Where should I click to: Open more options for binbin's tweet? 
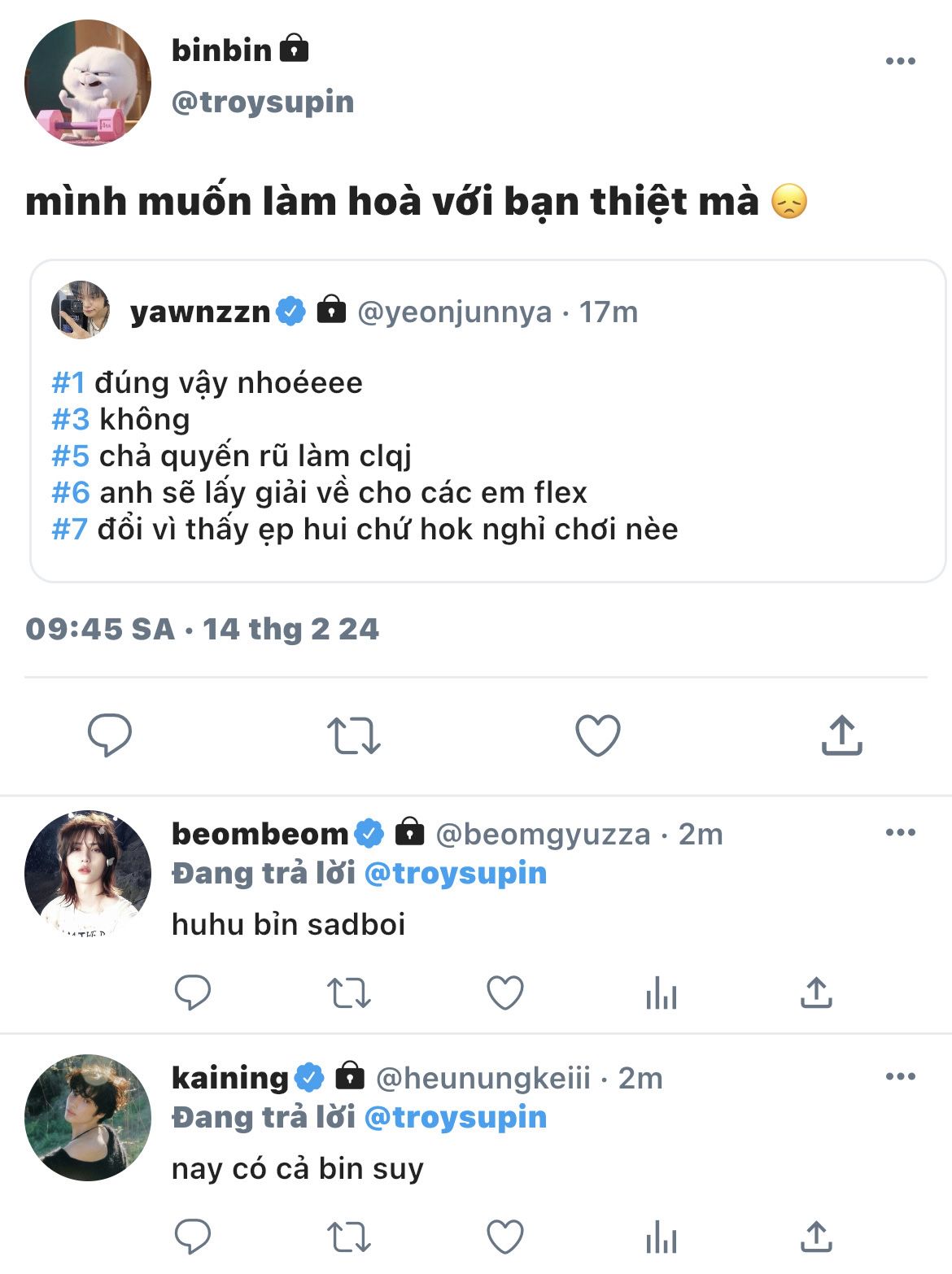(x=900, y=61)
